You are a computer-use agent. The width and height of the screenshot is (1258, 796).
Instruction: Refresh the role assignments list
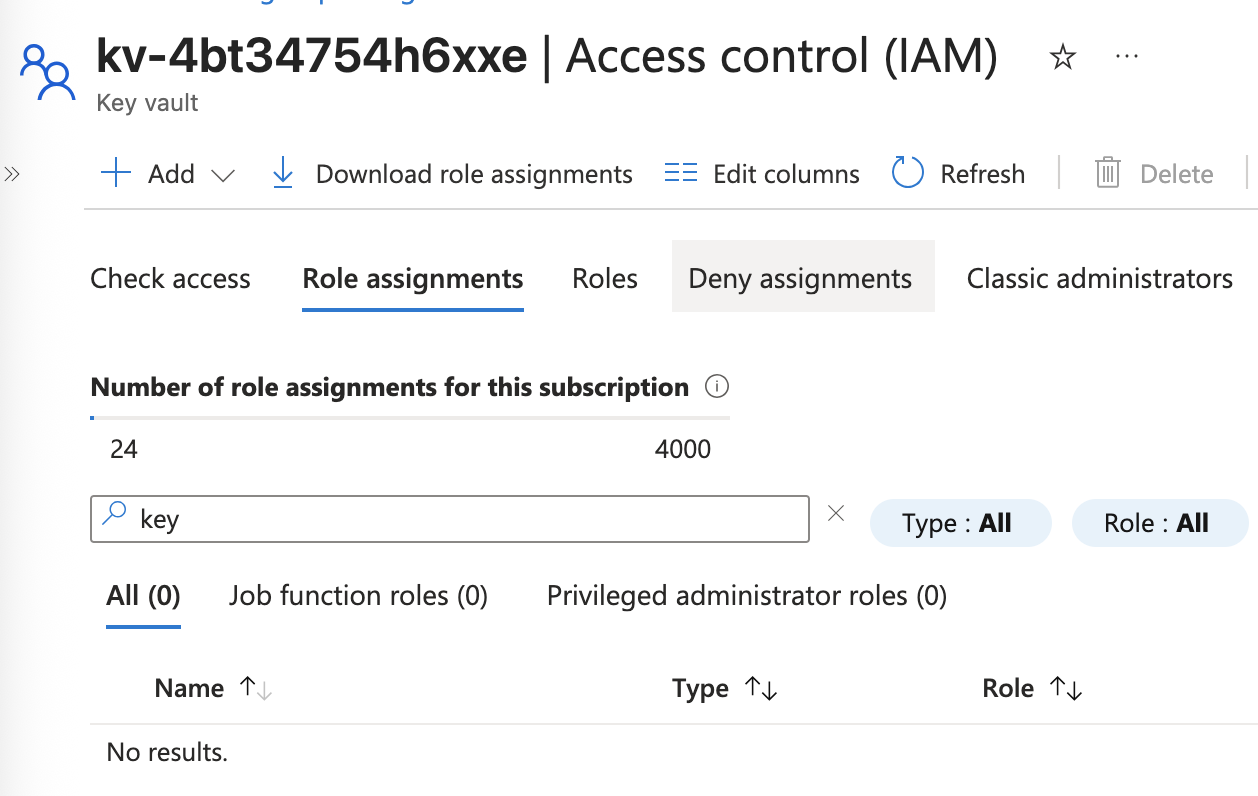point(958,174)
